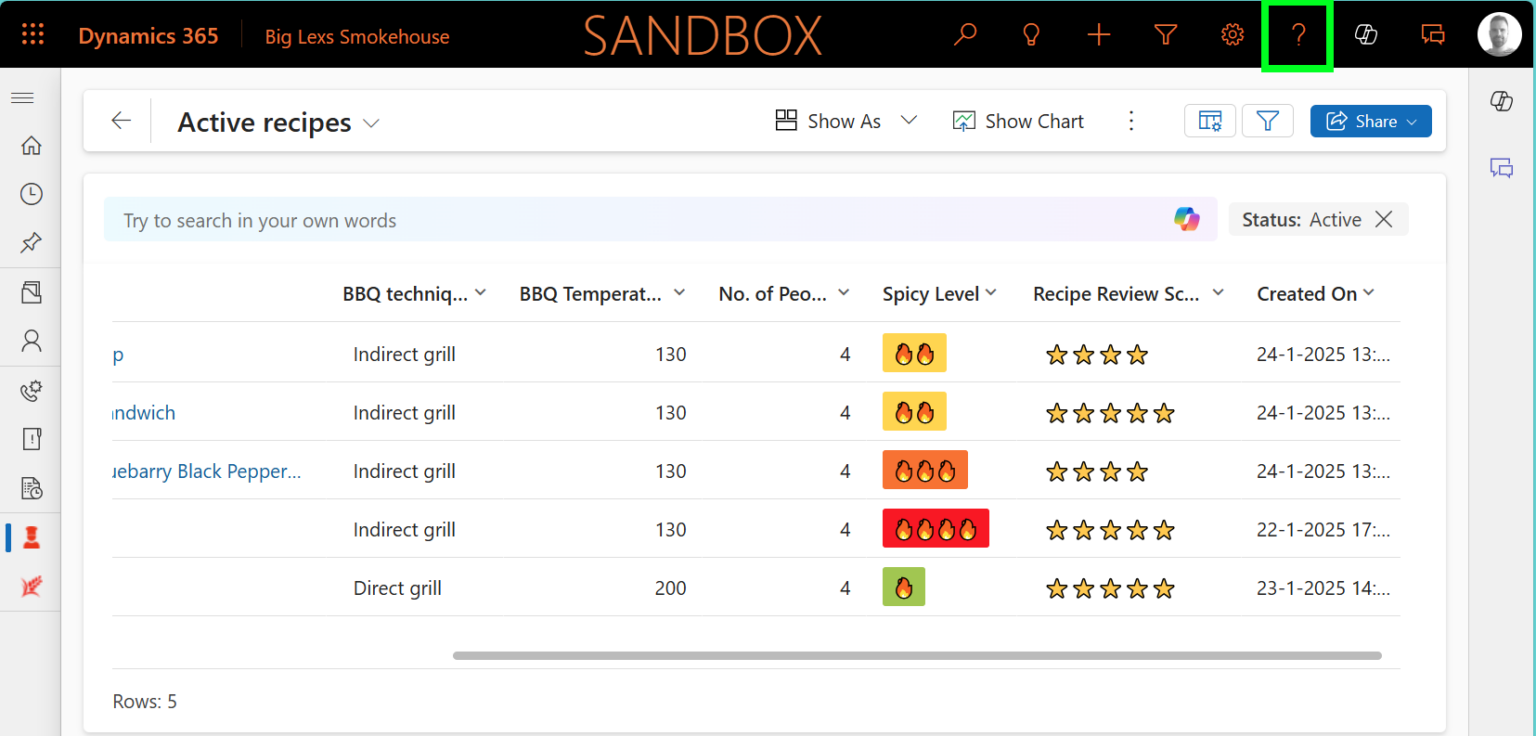The image size is (1536, 736).
Task: Open the Edit columns icon button
Action: tap(1210, 121)
